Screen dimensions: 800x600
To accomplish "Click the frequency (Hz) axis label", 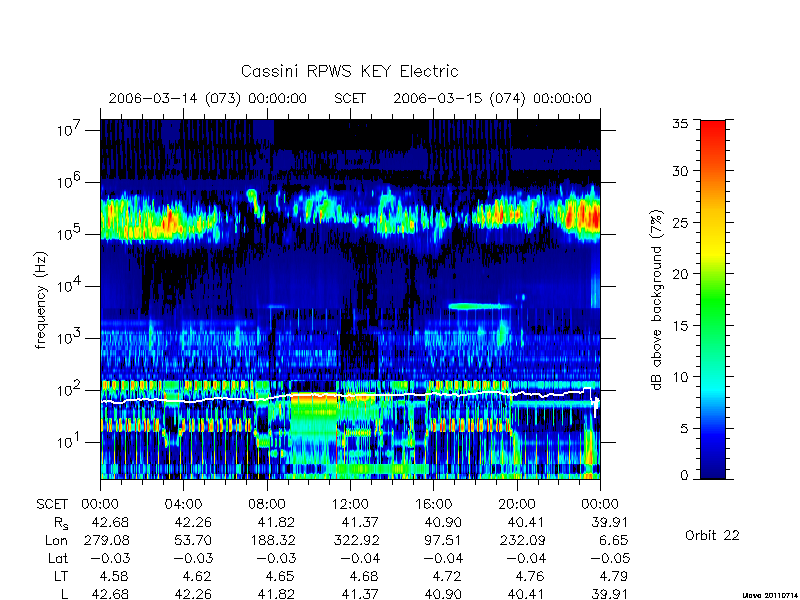I will 41,300.
